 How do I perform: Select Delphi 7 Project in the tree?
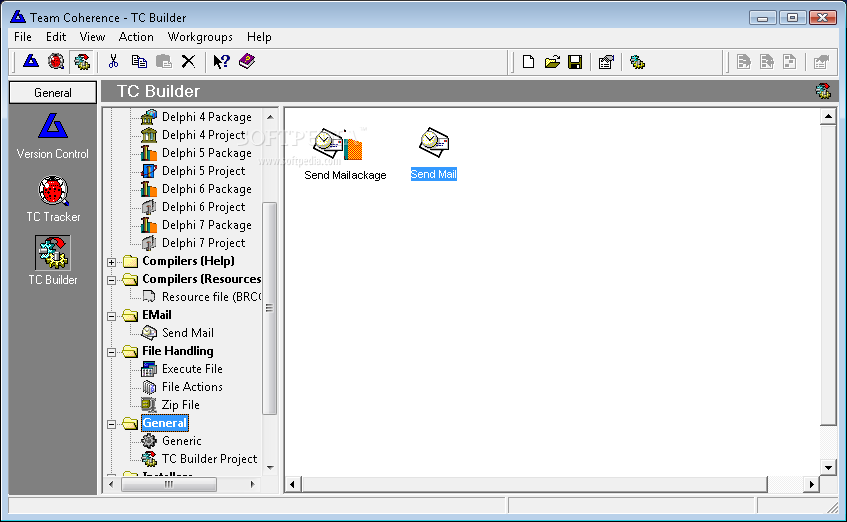[x=203, y=243]
